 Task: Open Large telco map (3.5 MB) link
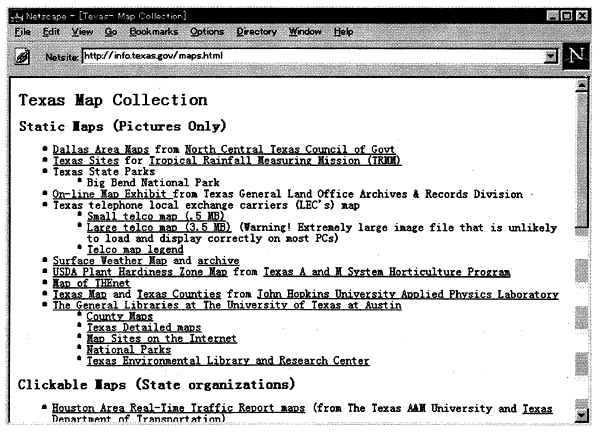click(159, 227)
